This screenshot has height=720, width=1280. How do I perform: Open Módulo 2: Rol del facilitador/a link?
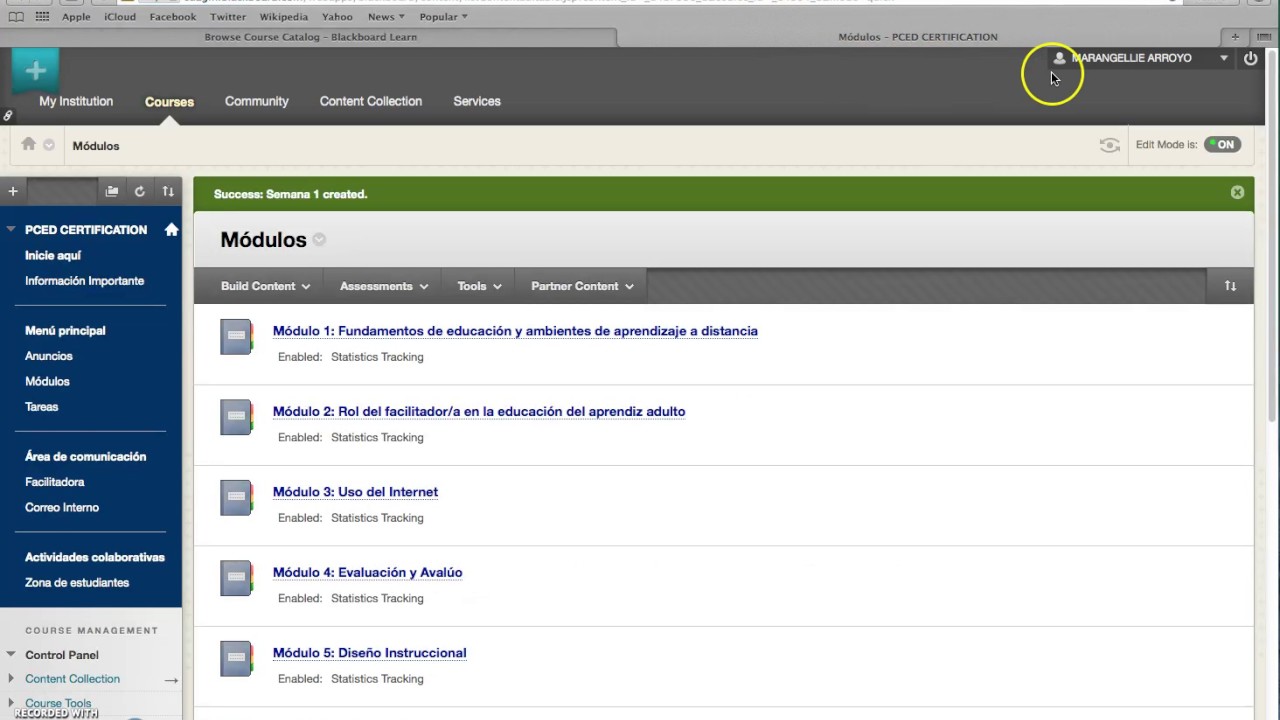pyautogui.click(x=479, y=411)
